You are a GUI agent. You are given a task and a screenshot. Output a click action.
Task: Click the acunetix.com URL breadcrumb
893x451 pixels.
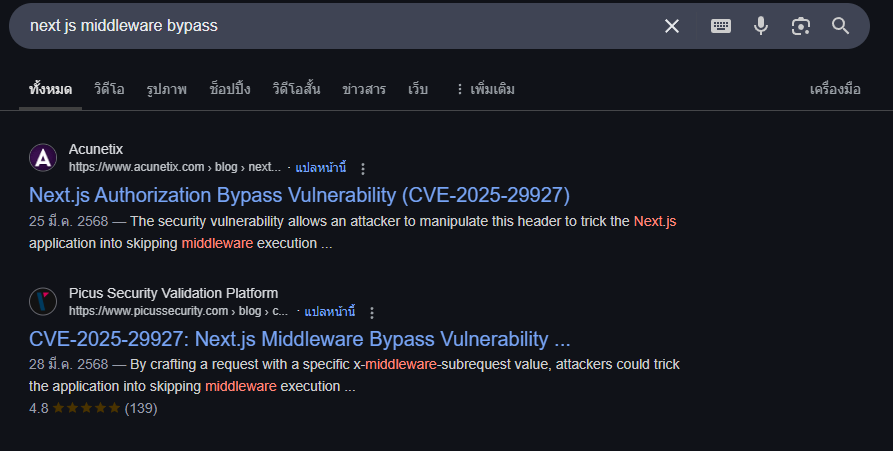tap(175, 167)
